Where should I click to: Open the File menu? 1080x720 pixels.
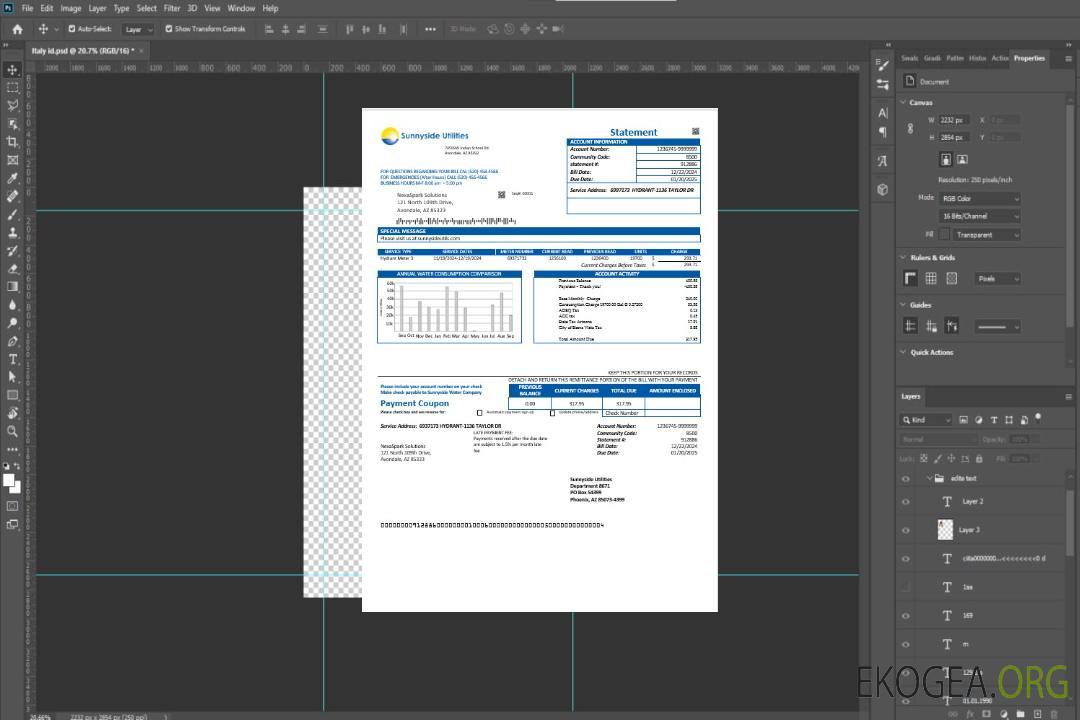point(28,8)
